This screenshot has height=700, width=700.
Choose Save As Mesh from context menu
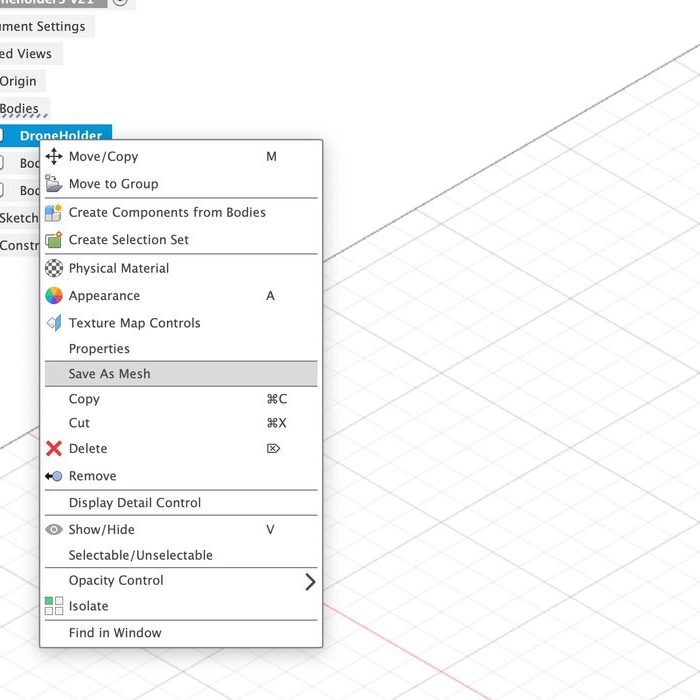(109, 374)
